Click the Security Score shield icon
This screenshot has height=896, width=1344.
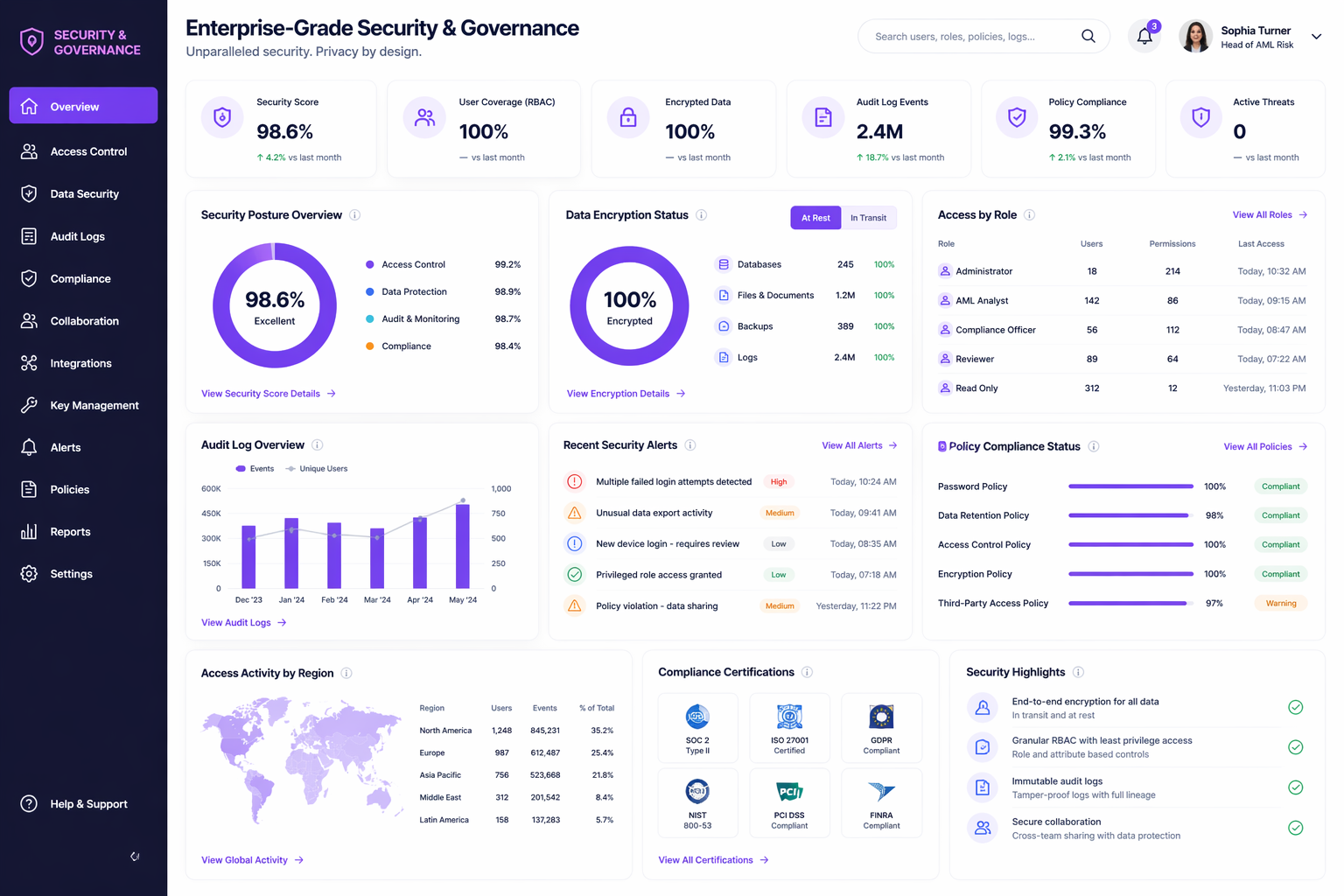pos(222,117)
